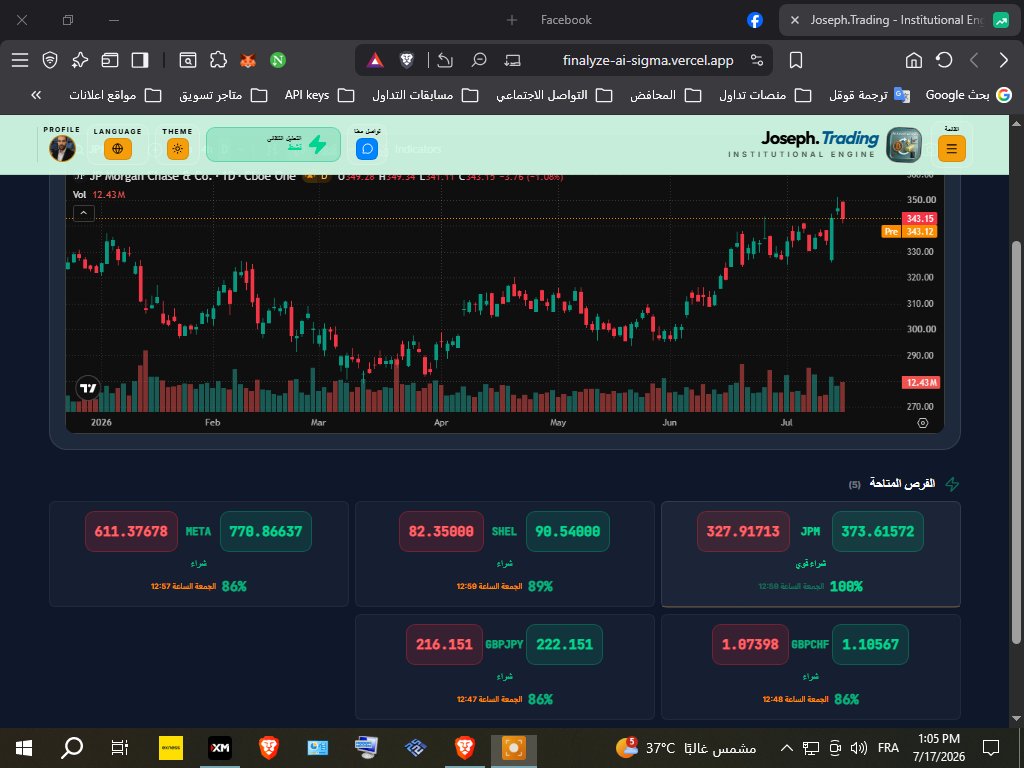1024x768 pixels.
Task: Open Task View on the taskbar
Action: [x=120, y=748]
